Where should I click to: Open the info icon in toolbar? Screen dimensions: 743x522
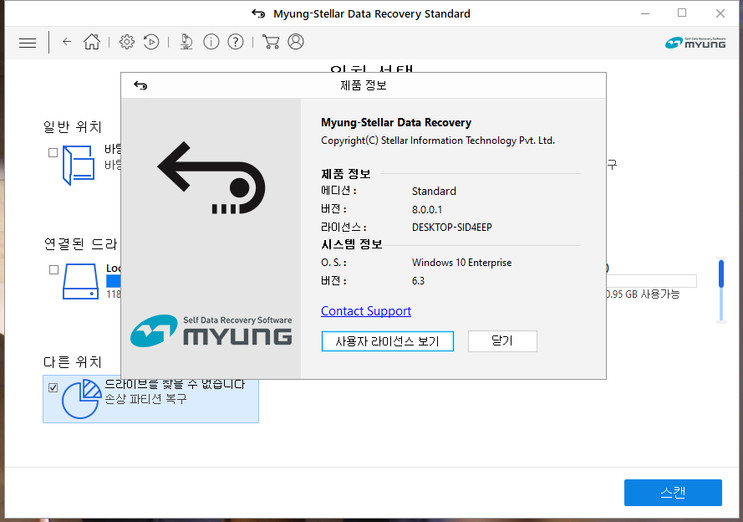coord(211,42)
